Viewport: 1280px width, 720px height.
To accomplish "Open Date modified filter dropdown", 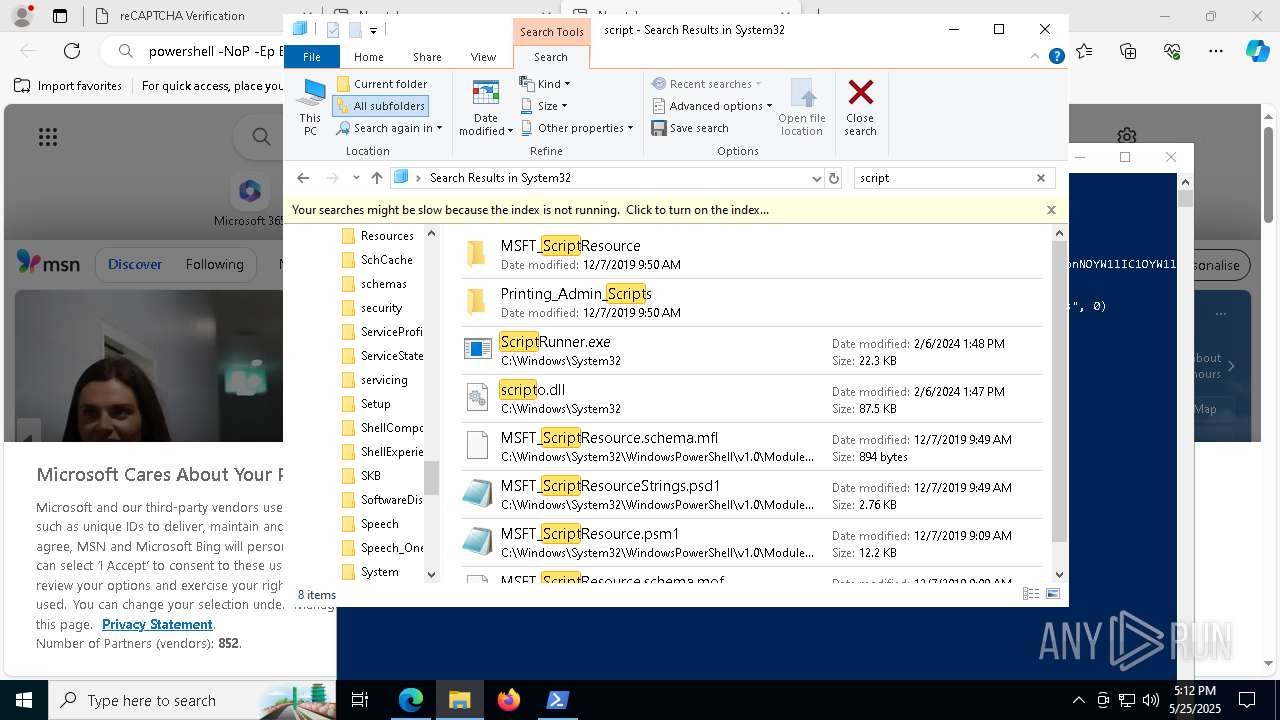I will coord(486,107).
